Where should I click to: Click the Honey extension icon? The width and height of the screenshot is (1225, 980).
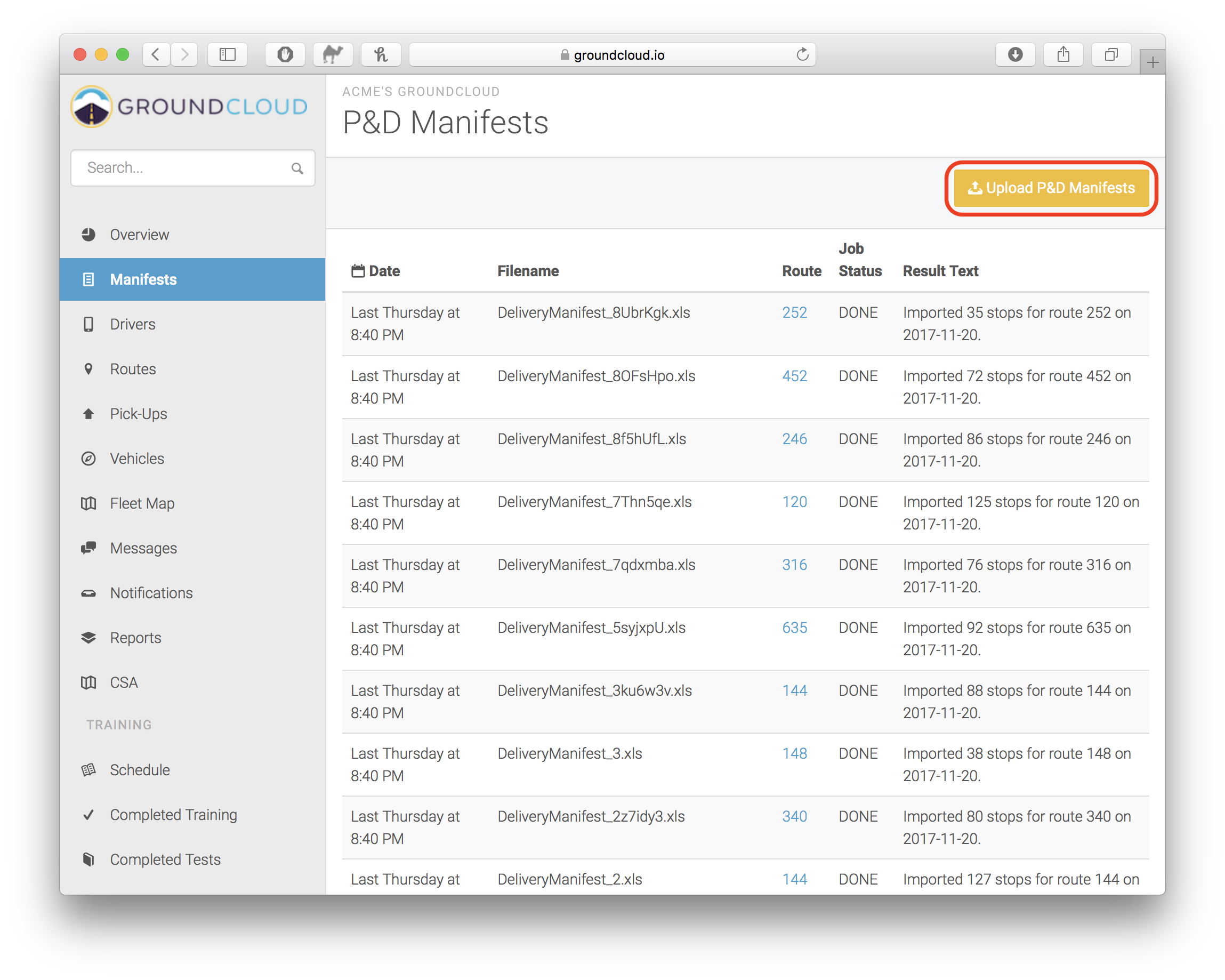tap(381, 54)
